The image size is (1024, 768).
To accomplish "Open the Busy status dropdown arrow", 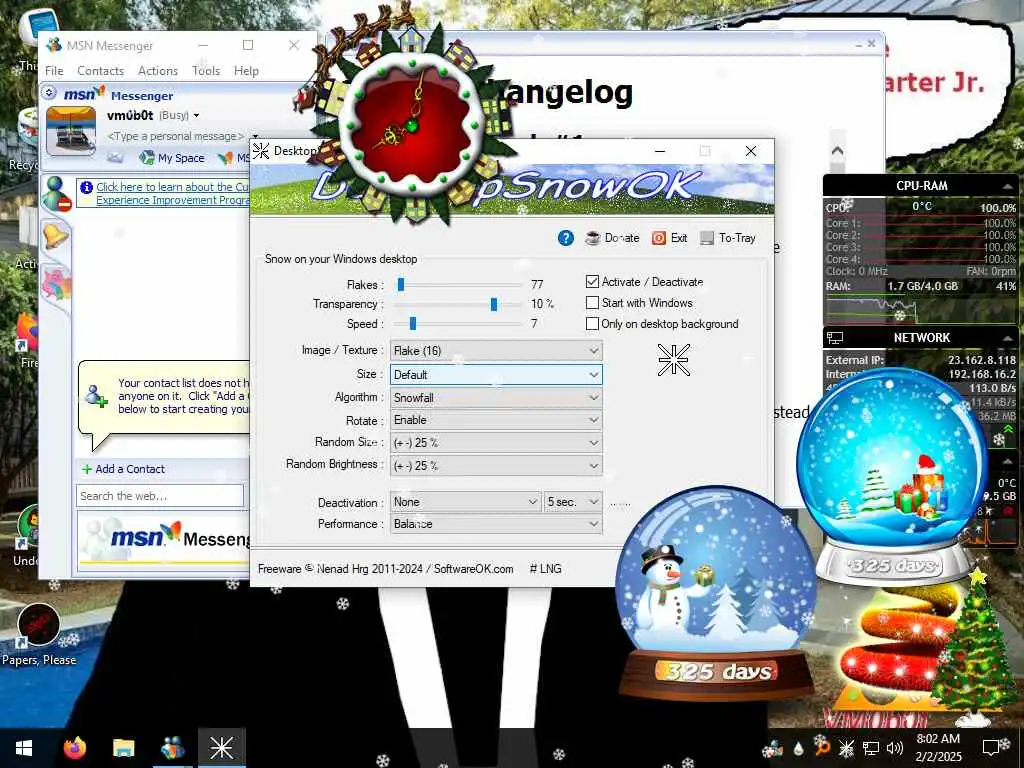I will click(x=197, y=116).
